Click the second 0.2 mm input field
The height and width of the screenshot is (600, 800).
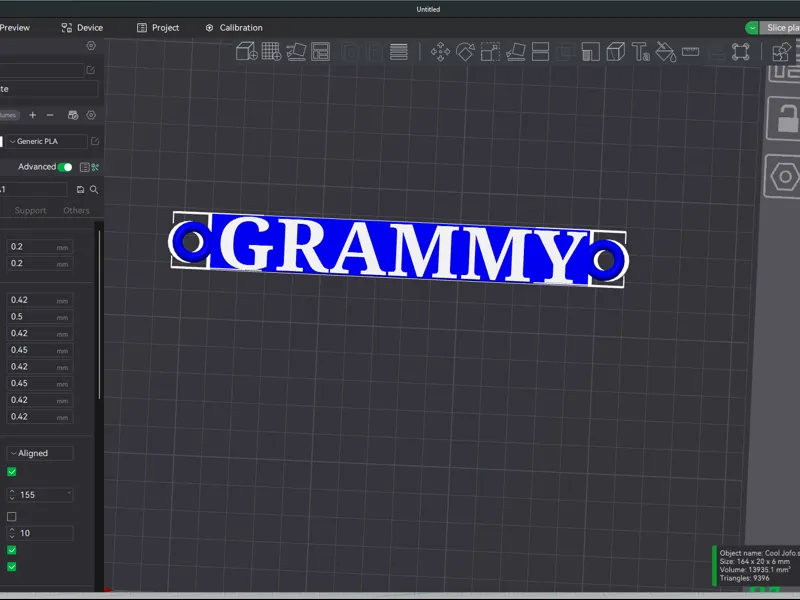click(x=40, y=264)
